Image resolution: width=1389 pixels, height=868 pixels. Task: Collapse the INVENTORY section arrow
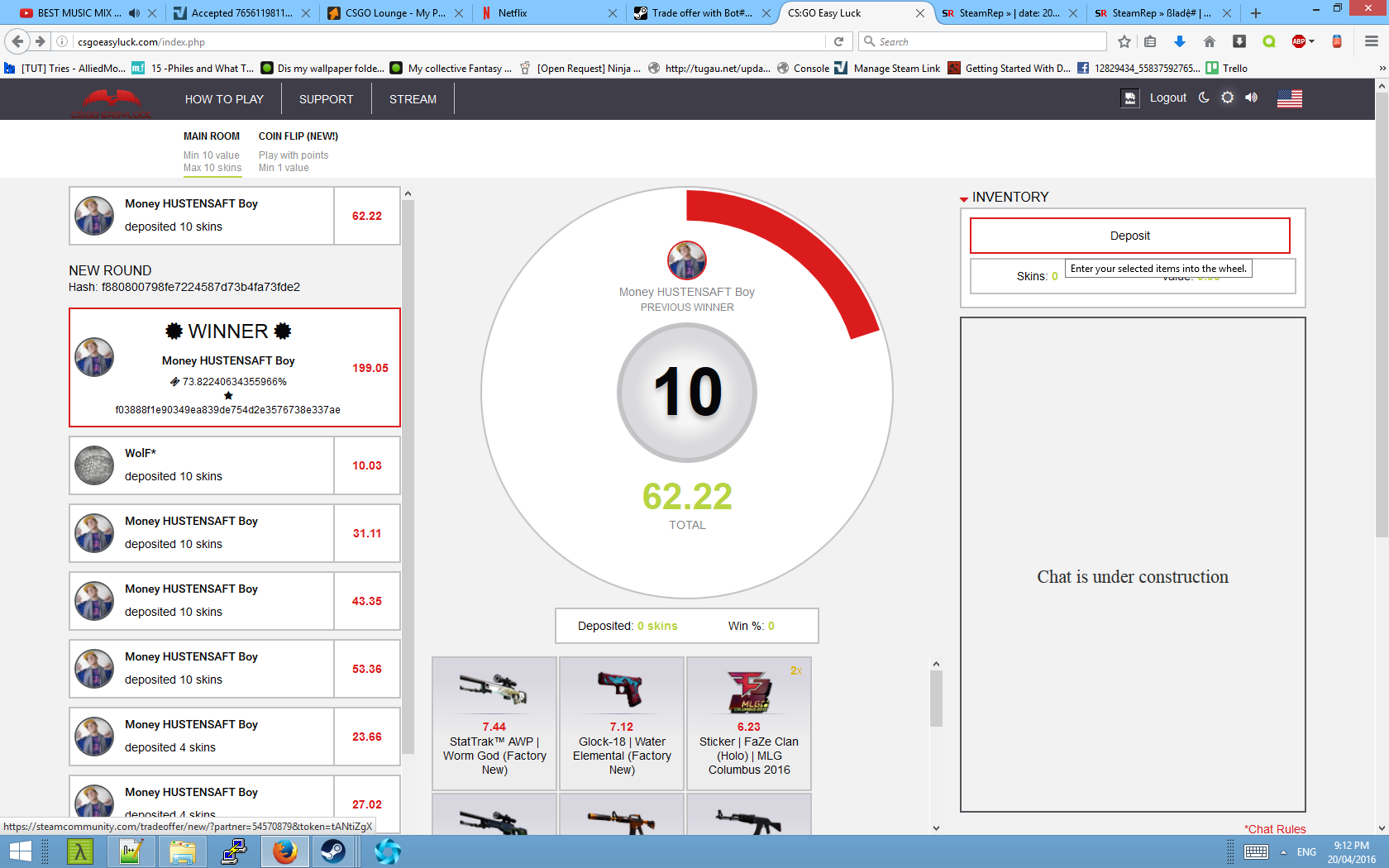click(x=964, y=198)
